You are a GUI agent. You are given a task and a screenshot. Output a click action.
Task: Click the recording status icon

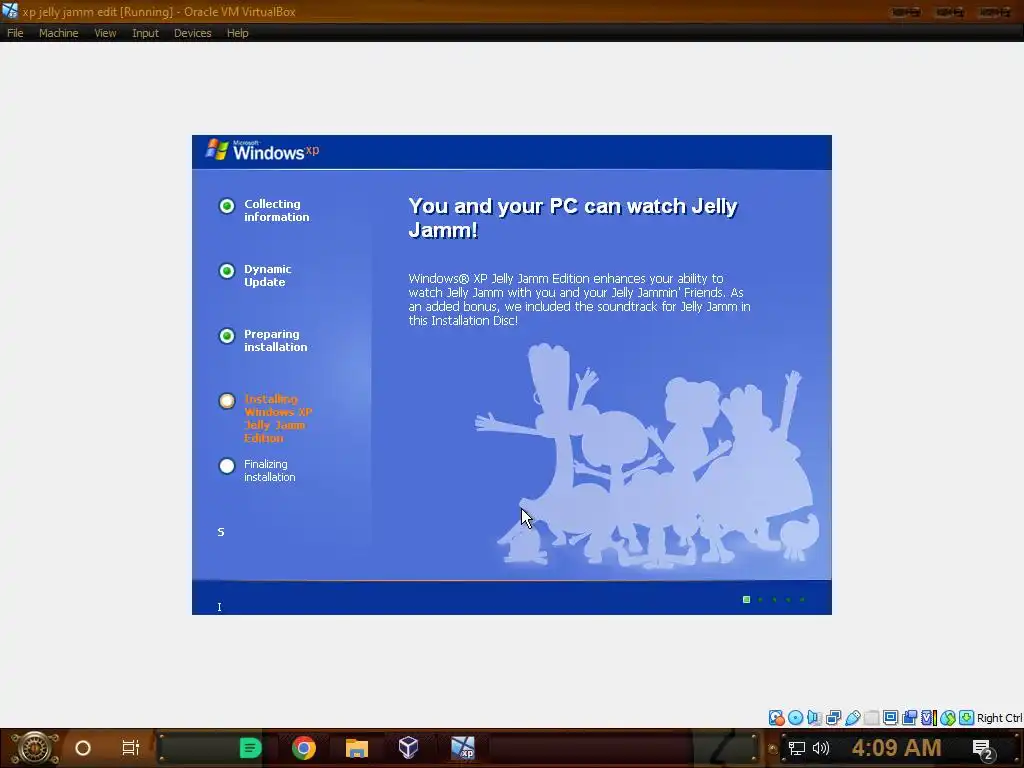point(909,718)
